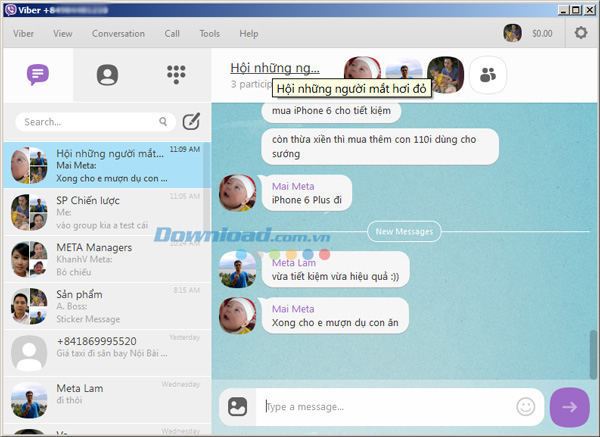Screen dimensions: 600x437
Task: Click the Viber logo in title bar
Action: (x=10, y=10)
